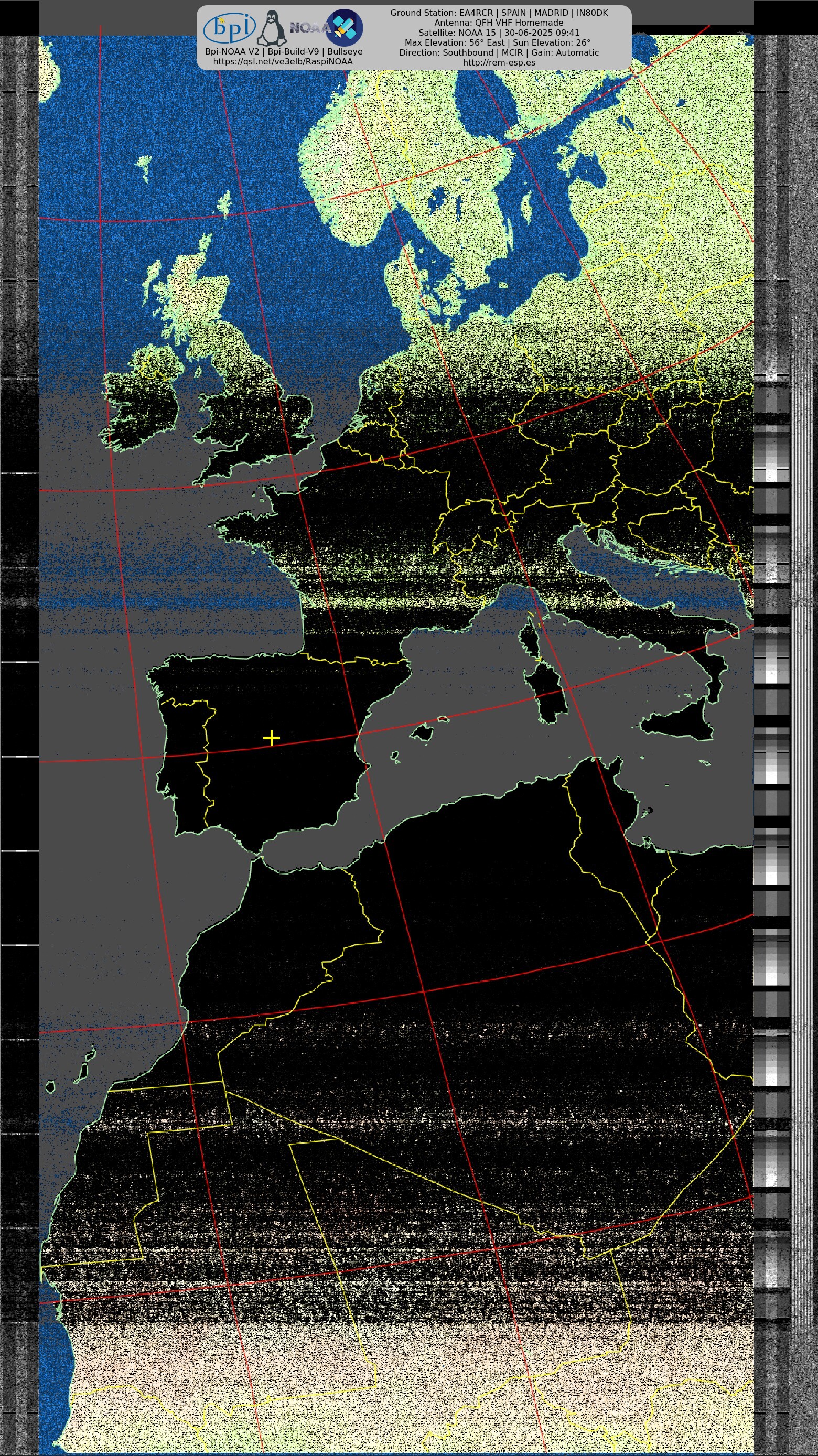Click the 'Satellite: NOAA 15 | 30-06-2025 09:41' text
Image resolution: width=818 pixels, height=1456 pixels.
pos(499,33)
